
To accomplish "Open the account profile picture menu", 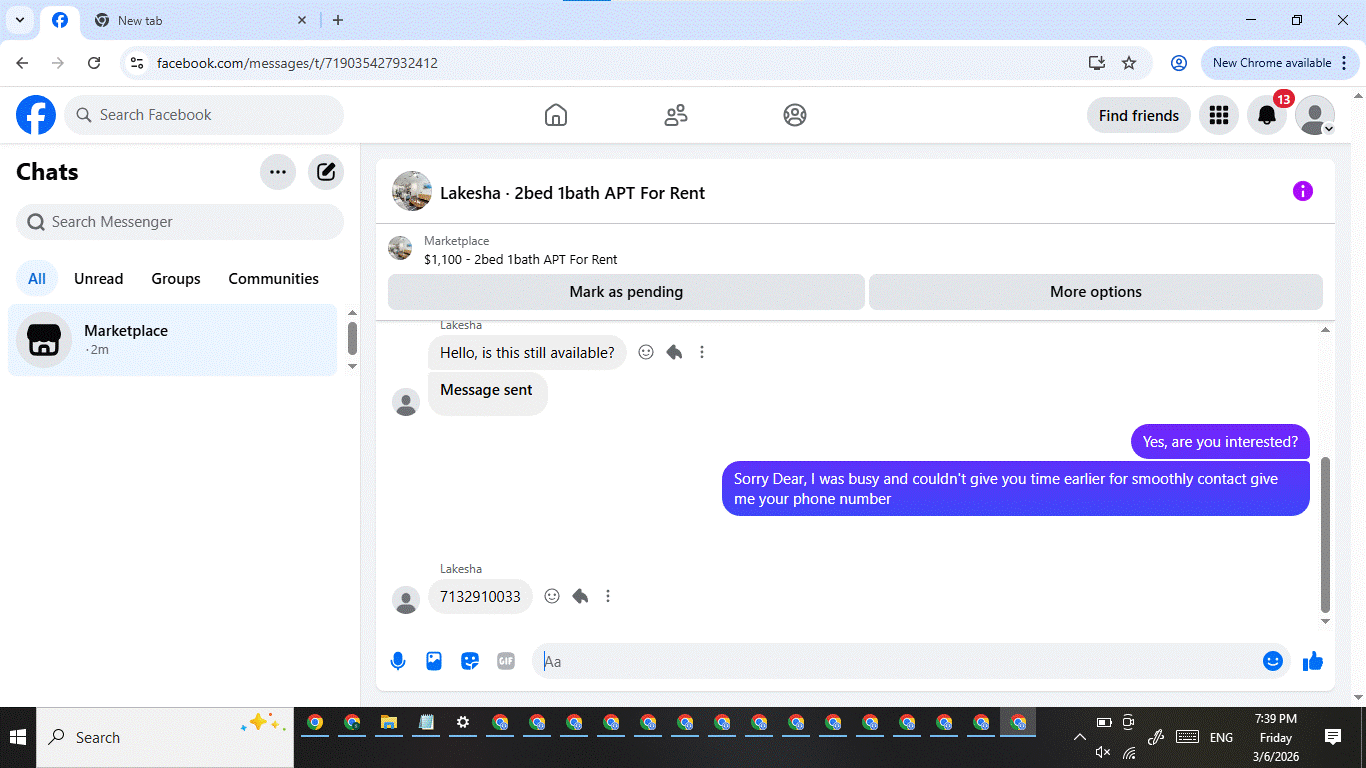I will (1315, 115).
